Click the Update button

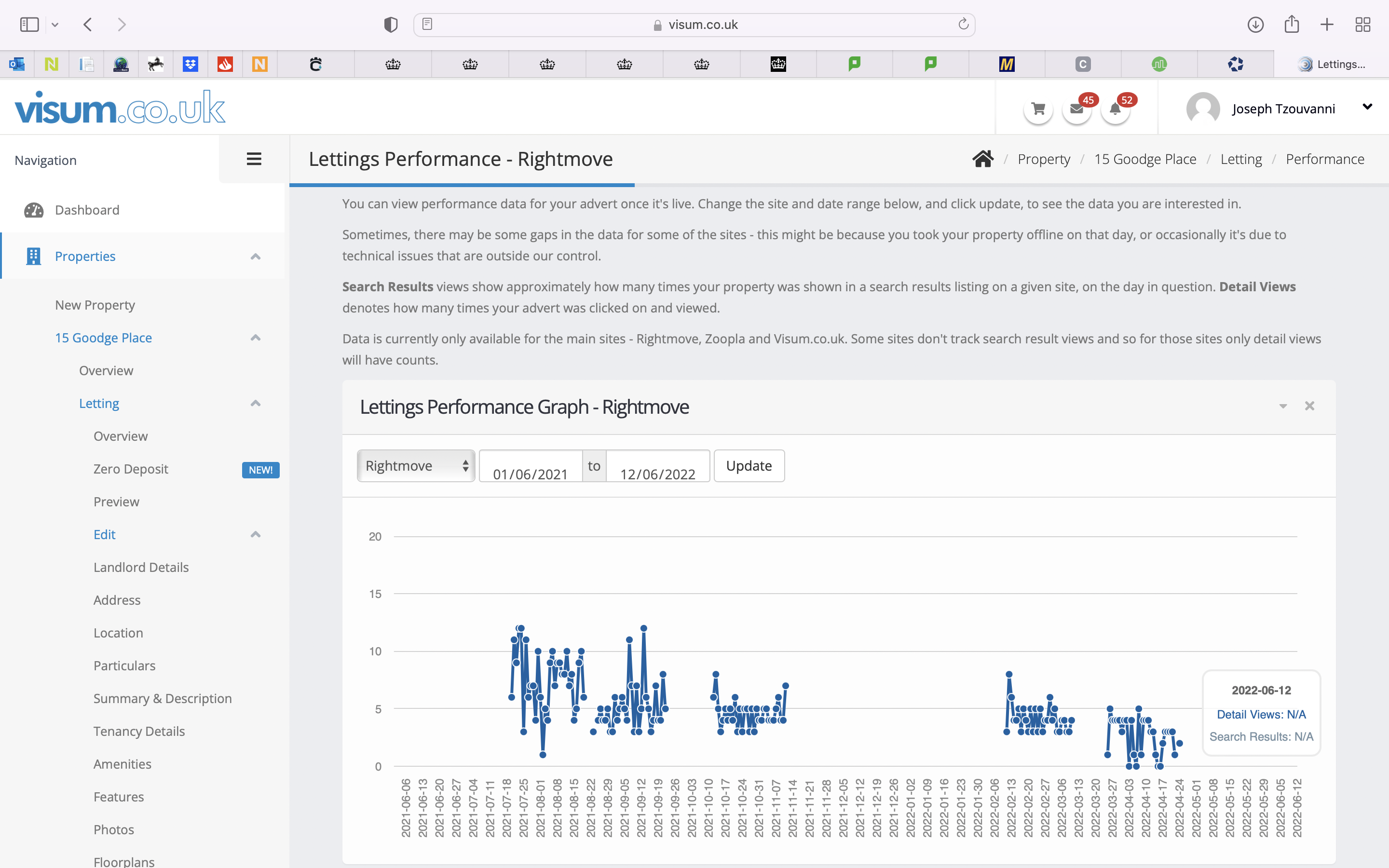pos(749,465)
